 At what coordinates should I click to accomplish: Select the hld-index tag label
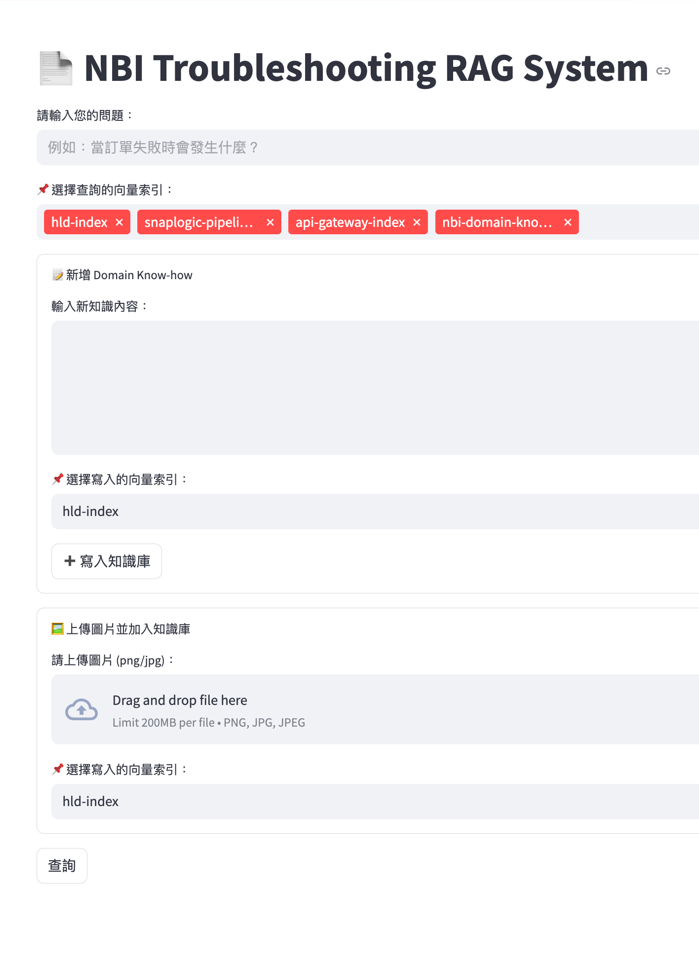click(x=79, y=222)
